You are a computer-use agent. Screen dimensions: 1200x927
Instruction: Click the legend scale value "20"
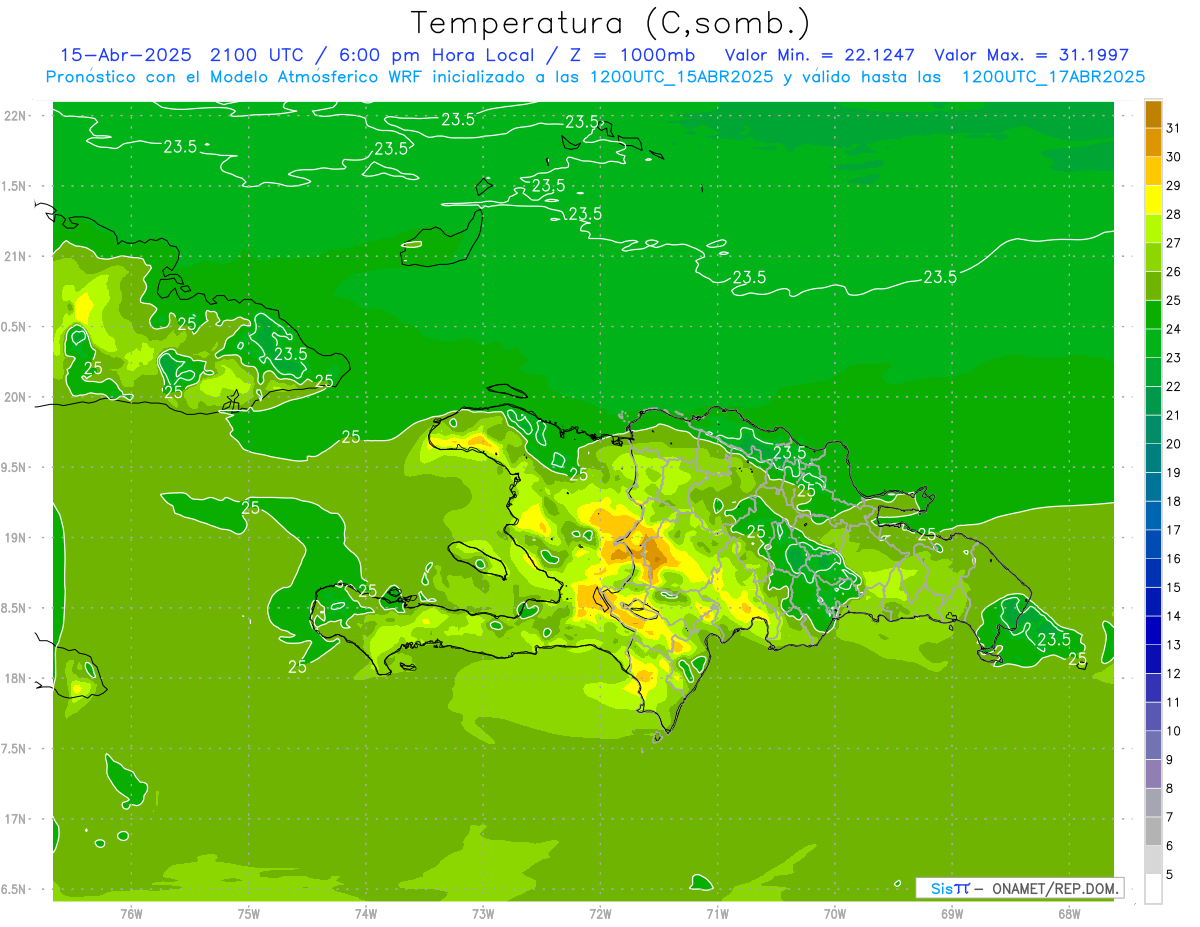[1174, 443]
